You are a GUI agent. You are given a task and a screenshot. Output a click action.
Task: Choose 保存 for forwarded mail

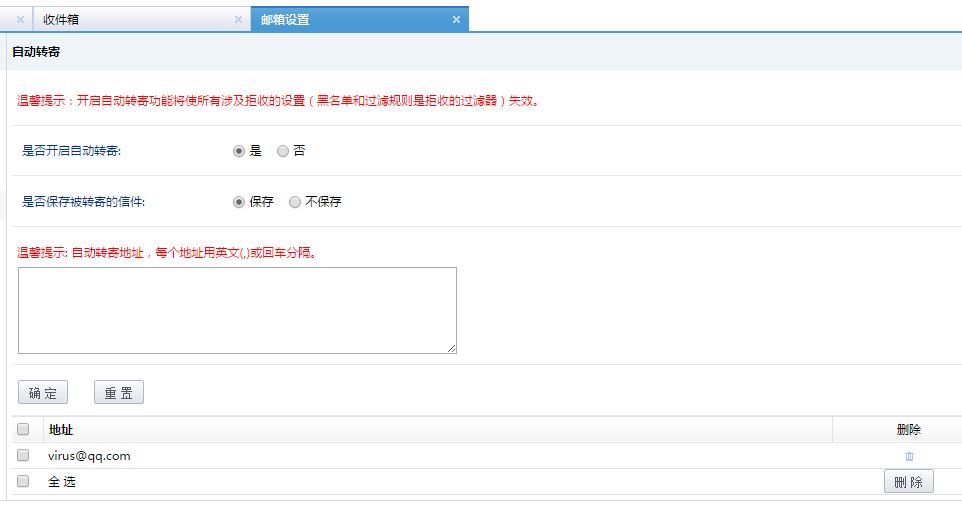239,202
